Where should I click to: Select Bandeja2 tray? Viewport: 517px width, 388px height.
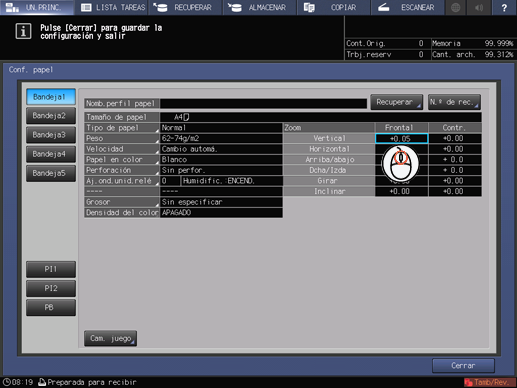[51, 116]
